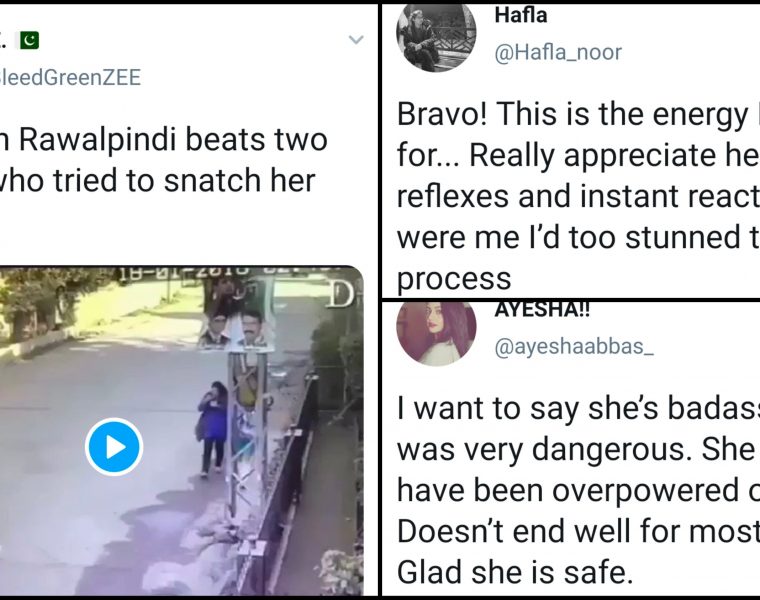Viewport: 760px width, 600px height.
Task: Click 'who tried to snatch her' text line
Action: pyautogui.click(x=158, y=180)
